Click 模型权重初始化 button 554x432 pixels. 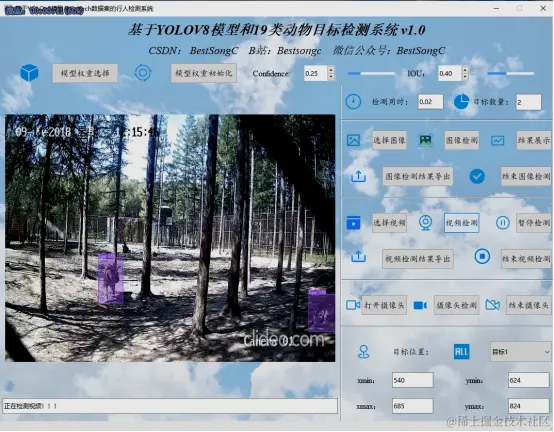tap(204, 73)
